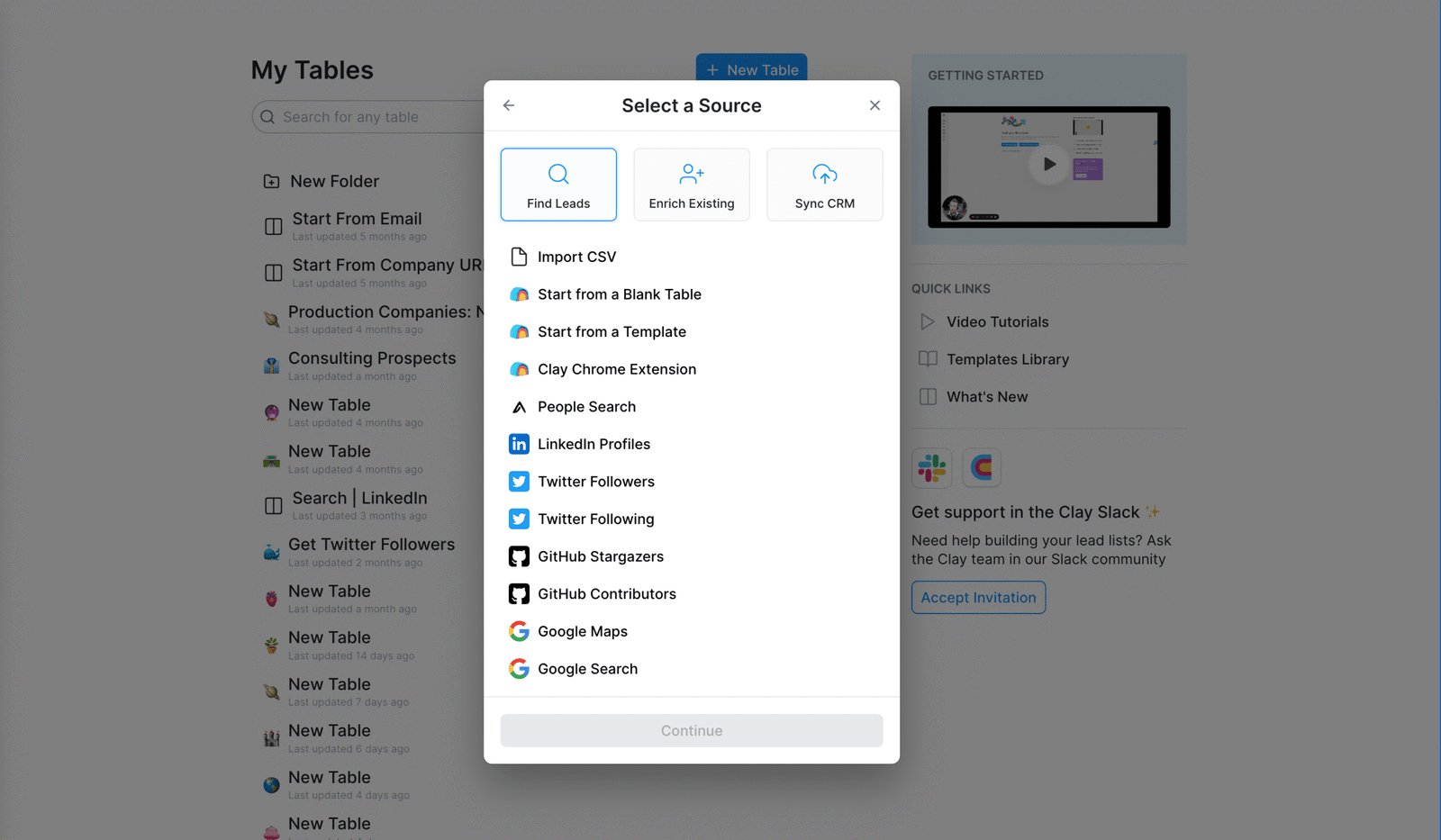
Task: Click the Continue button
Action: 692,731
